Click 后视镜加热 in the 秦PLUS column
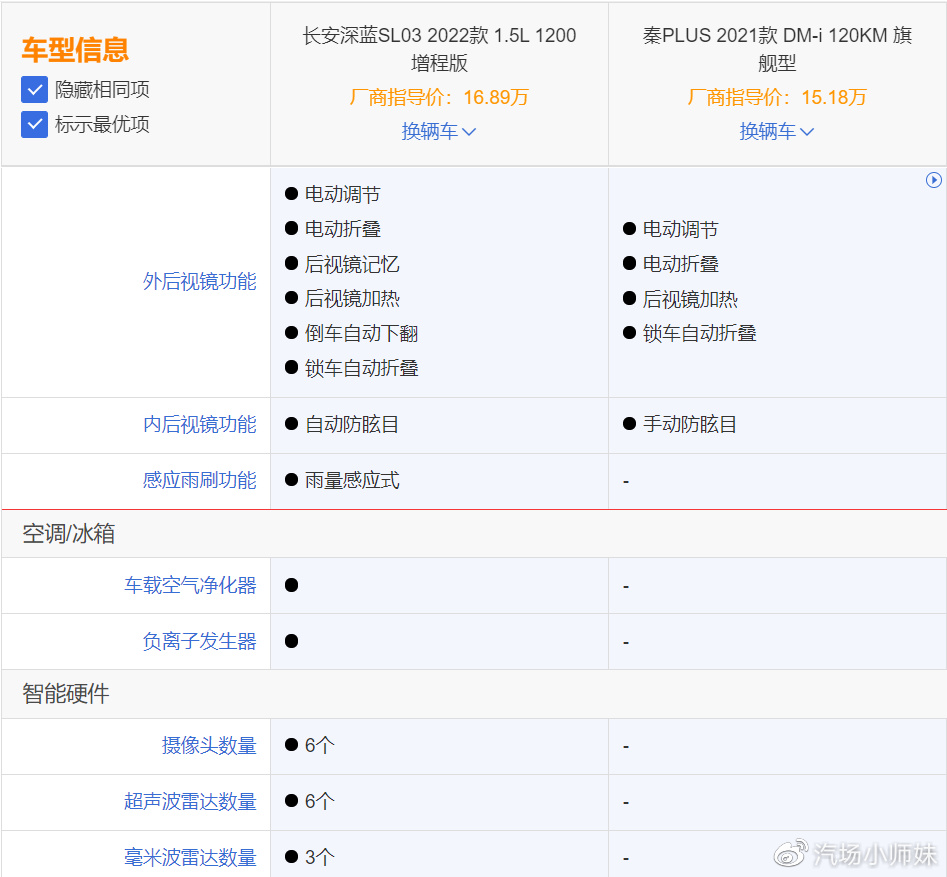The width and height of the screenshot is (947, 877). [690, 299]
